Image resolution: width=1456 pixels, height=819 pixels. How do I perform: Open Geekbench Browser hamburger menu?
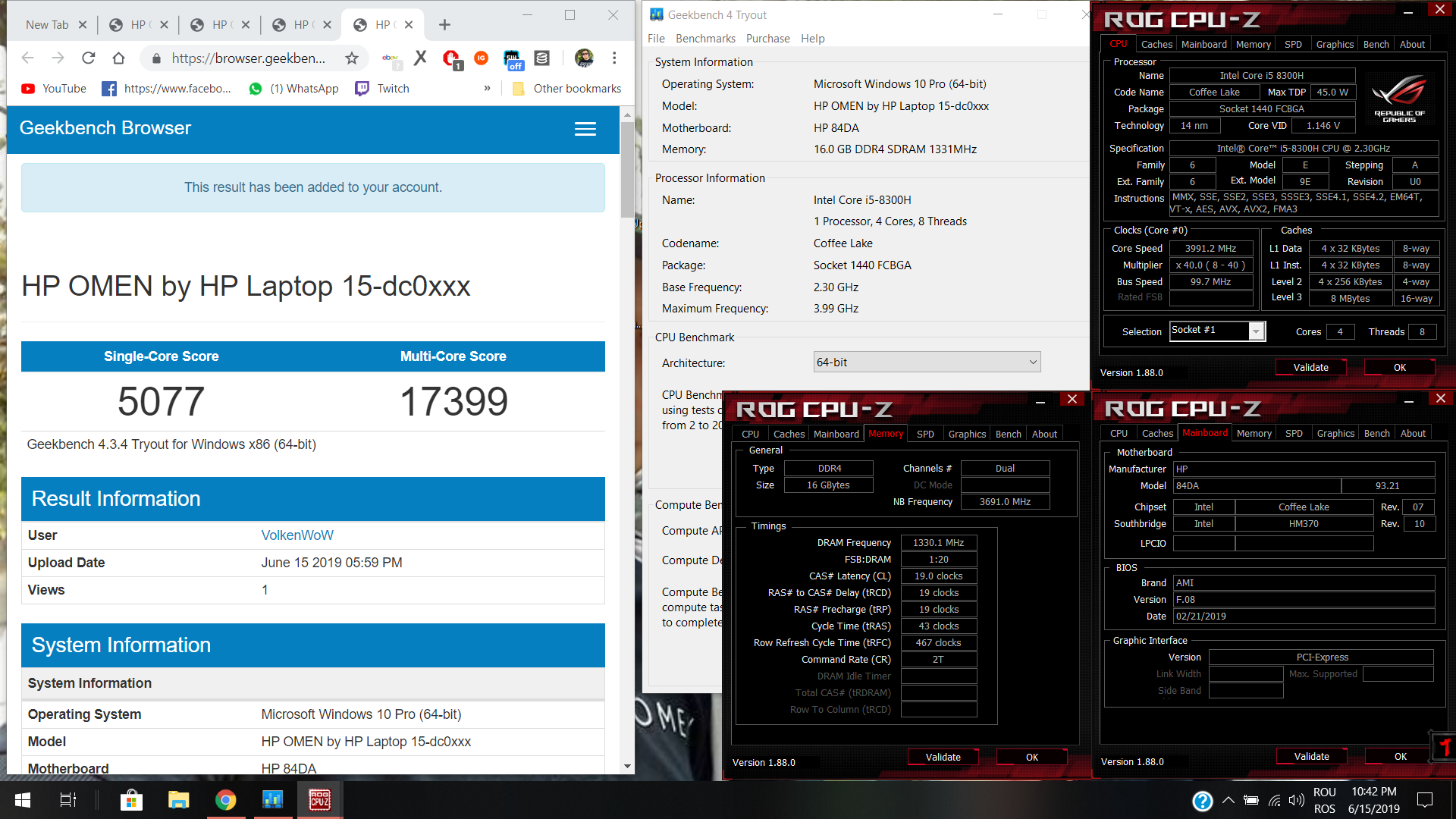click(x=585, y=129)
